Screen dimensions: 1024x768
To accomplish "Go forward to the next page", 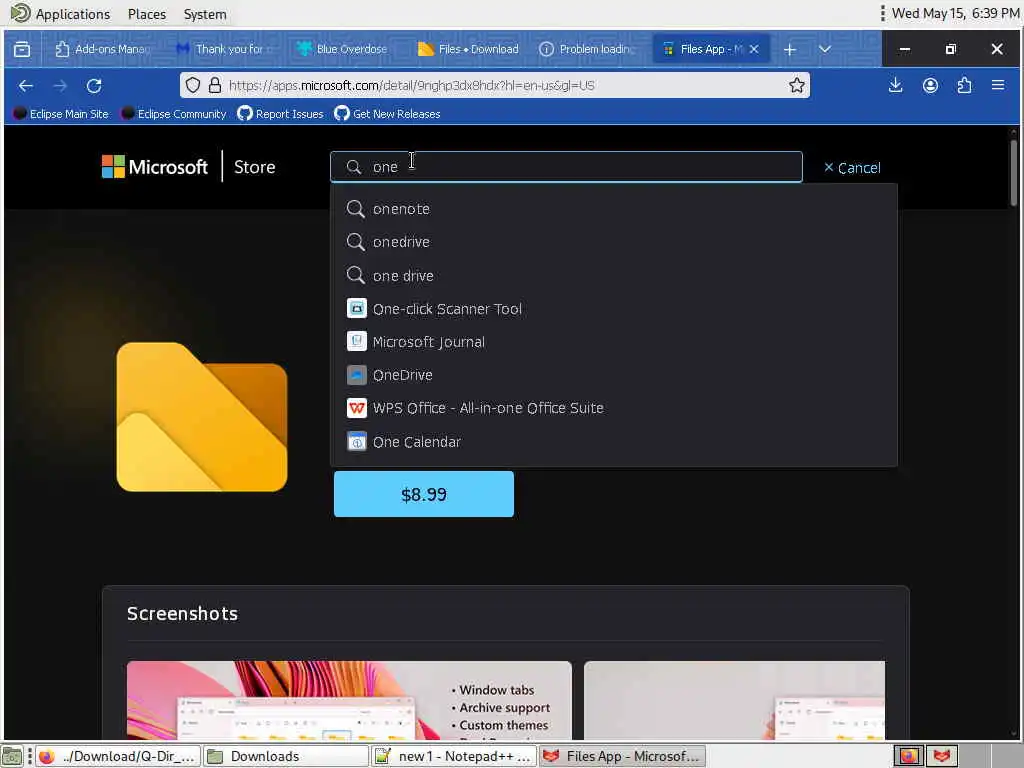I will point(60,86).
